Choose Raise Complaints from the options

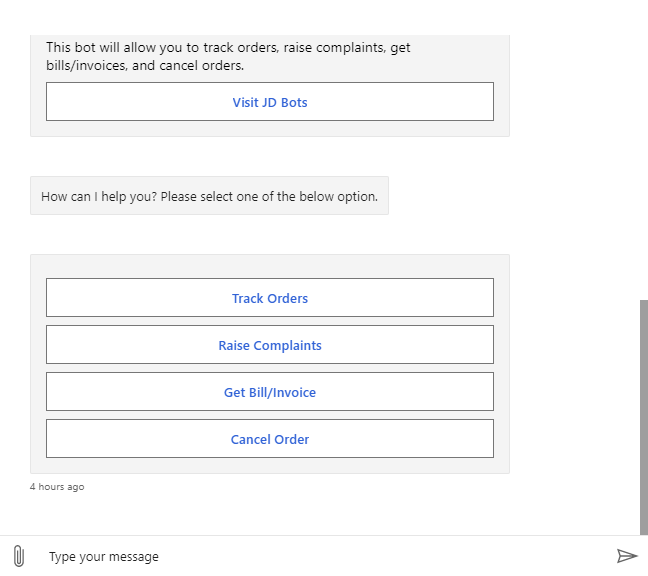(270, 345)
